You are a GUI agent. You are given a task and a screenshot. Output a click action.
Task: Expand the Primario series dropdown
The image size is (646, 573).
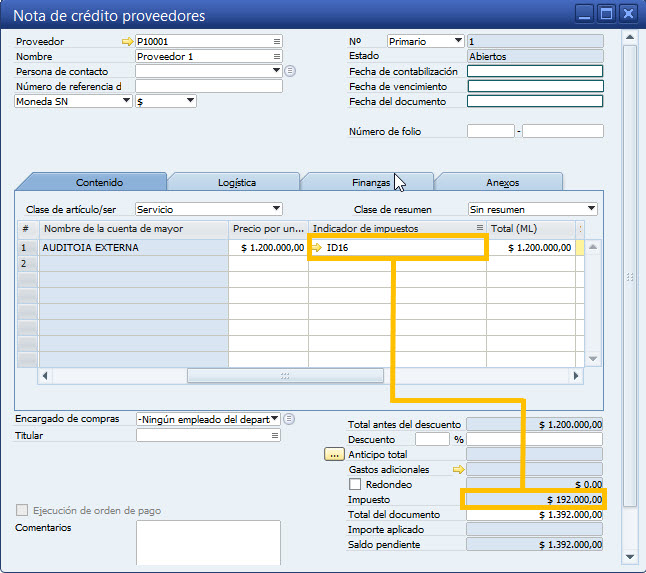pyautogui.click(x=458, y=41)
